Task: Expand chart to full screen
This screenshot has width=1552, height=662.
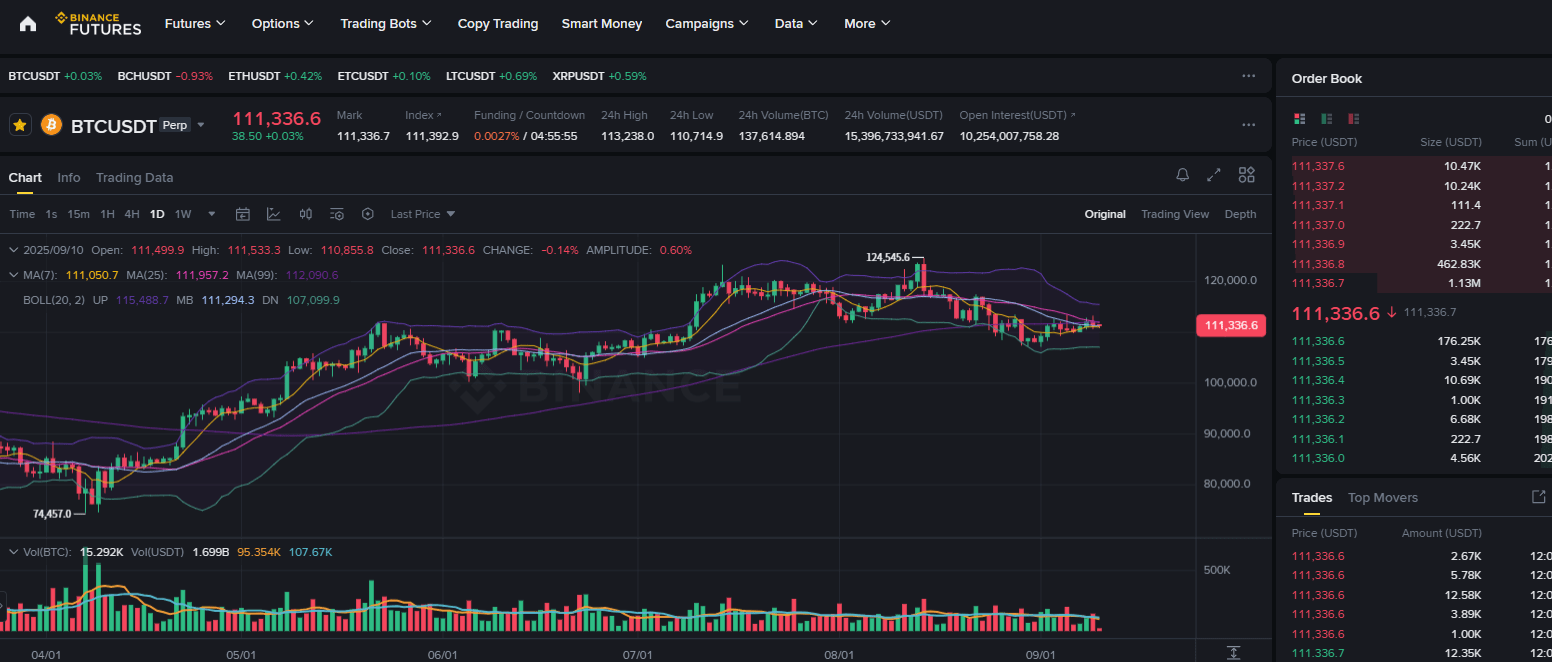Action: (1214, 175)
